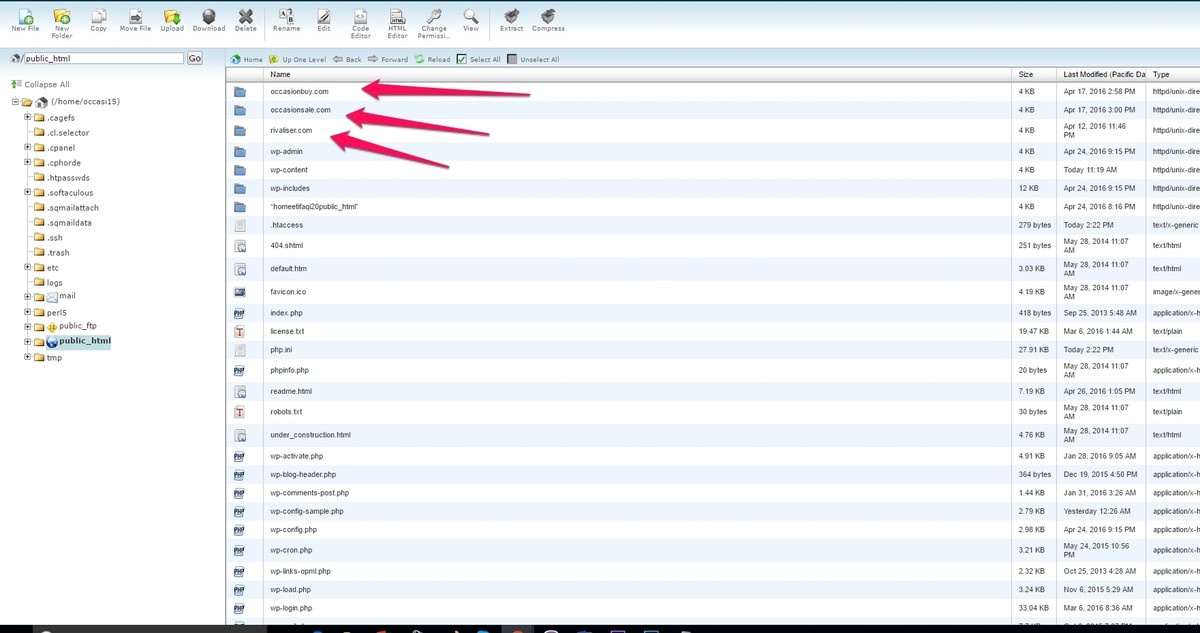
Task: Click the Go button next to path
Action: (194, 58)
